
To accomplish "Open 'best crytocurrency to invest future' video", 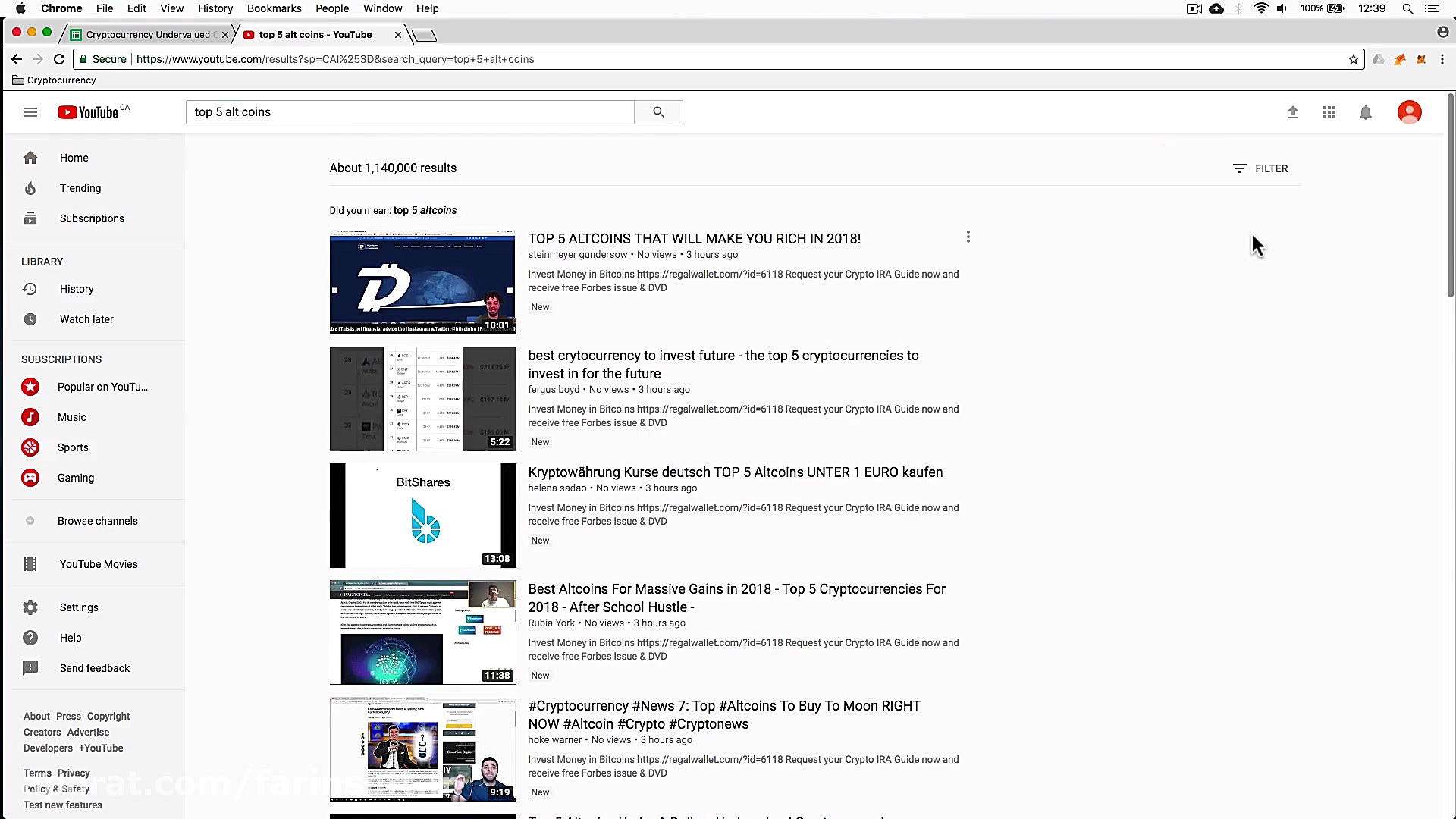I will (723, 364).
